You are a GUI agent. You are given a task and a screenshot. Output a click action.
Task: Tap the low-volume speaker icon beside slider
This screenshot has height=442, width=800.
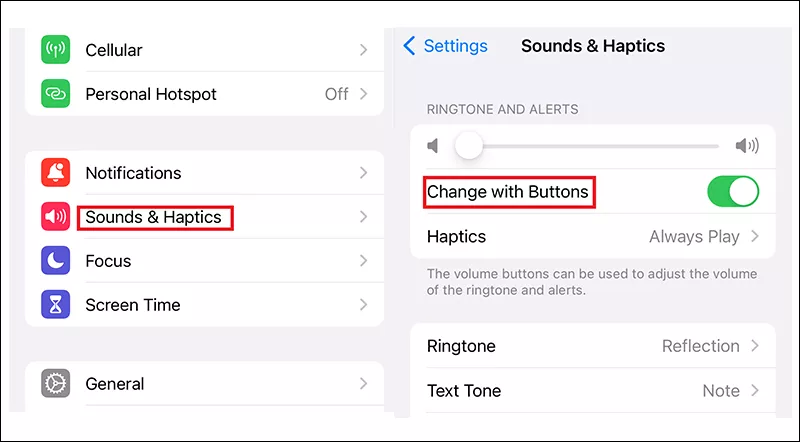433,146
